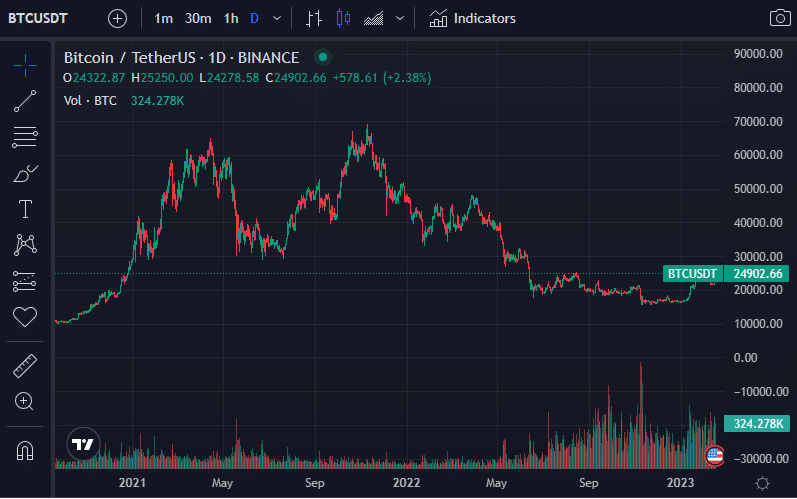
Task: Click the BTCUSDT symbol search field
Action: 38,19
